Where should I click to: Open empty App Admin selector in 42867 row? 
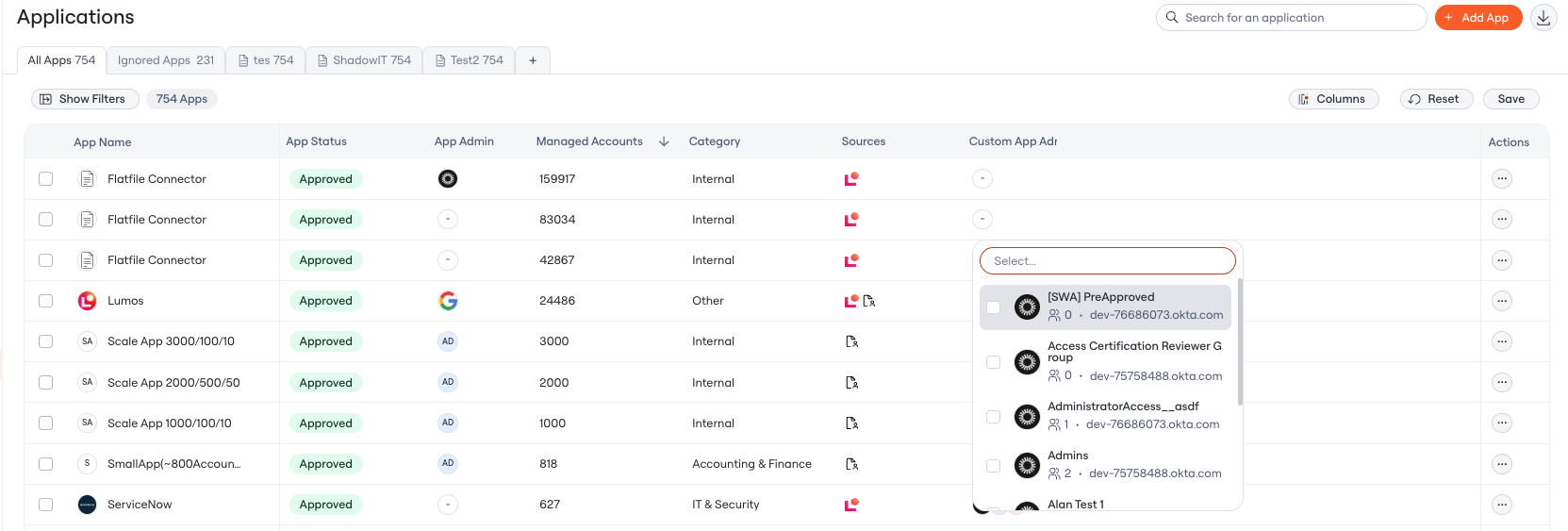pos(448,260)
